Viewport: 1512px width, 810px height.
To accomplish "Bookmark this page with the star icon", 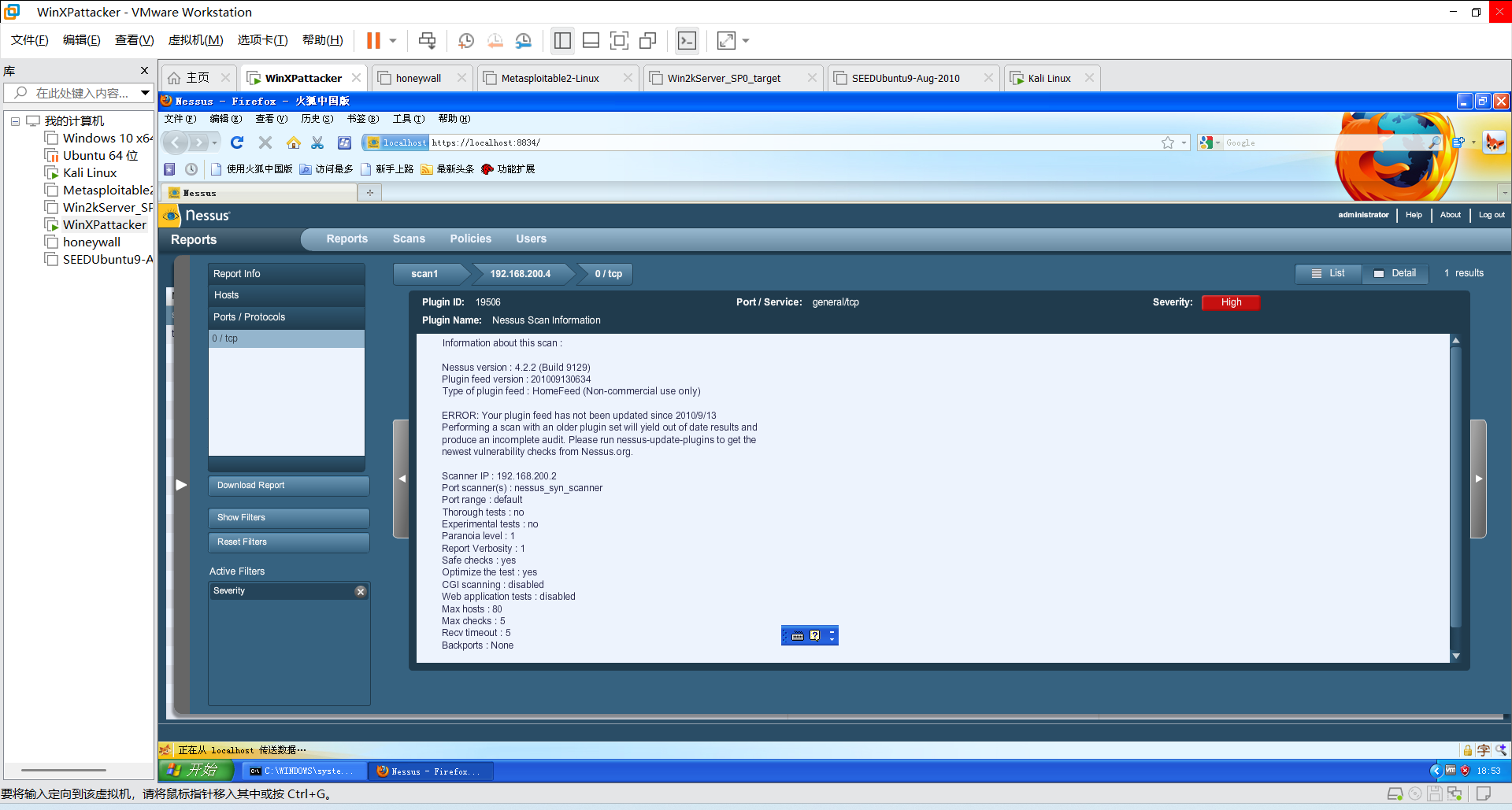I will tap(1168, 142).
